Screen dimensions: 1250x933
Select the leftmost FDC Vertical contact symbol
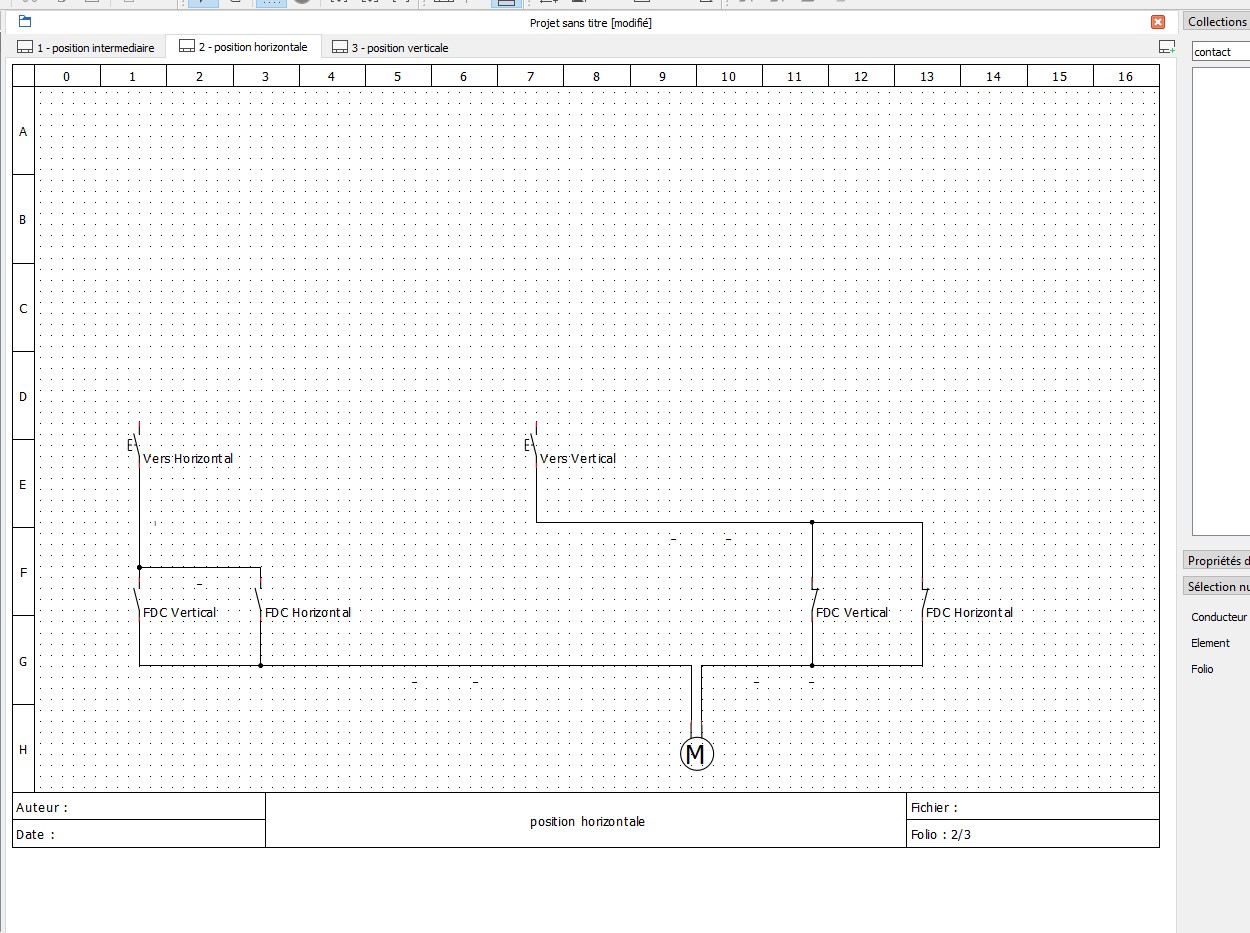click(x=138, y=599)
